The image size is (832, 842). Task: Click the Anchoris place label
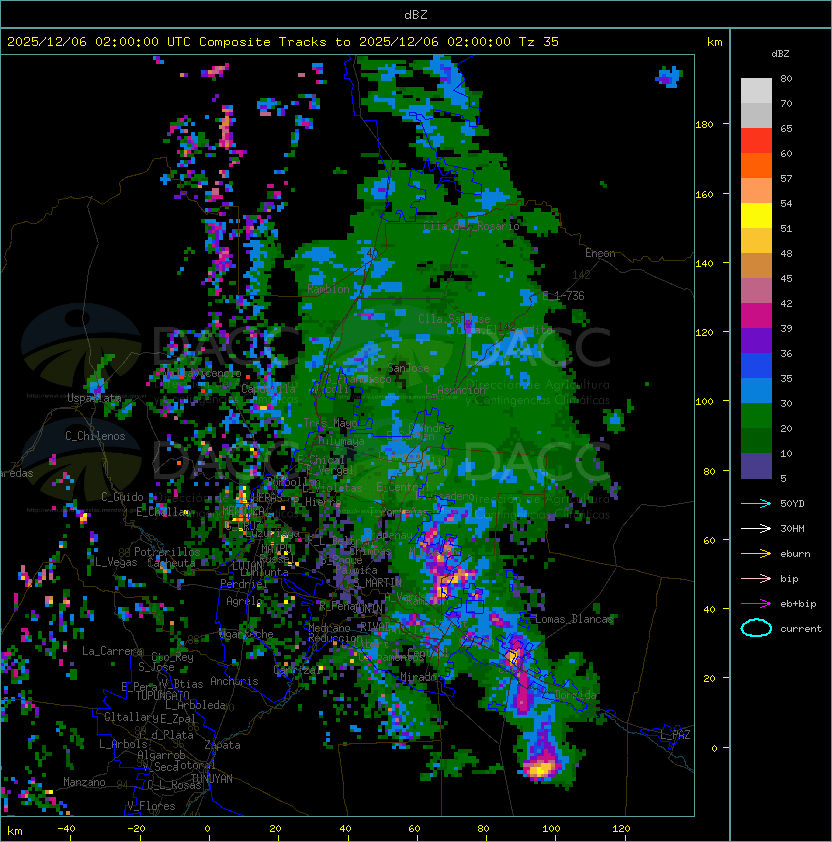point(234,681)
